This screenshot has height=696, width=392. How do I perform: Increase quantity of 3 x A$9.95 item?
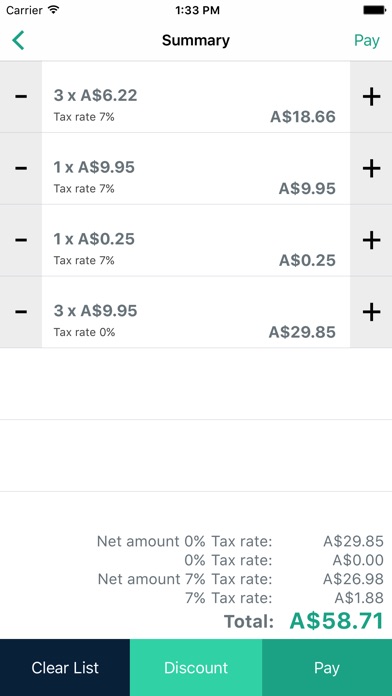click(x=371, y=312)
